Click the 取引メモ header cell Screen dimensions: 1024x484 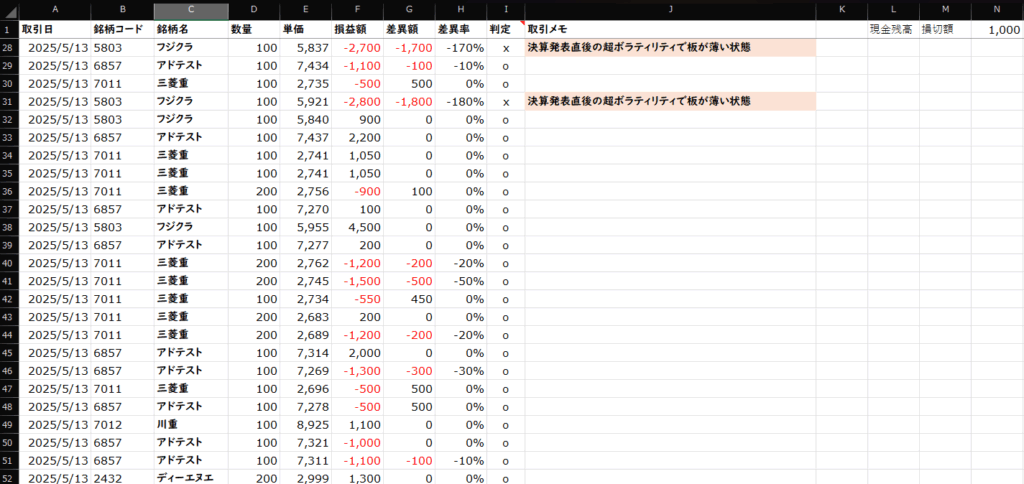671,29
